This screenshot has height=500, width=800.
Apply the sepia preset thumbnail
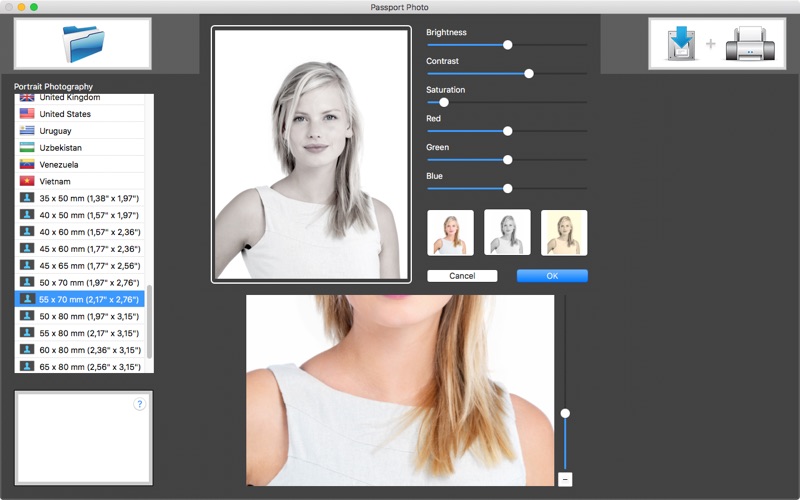pos(564,232)
